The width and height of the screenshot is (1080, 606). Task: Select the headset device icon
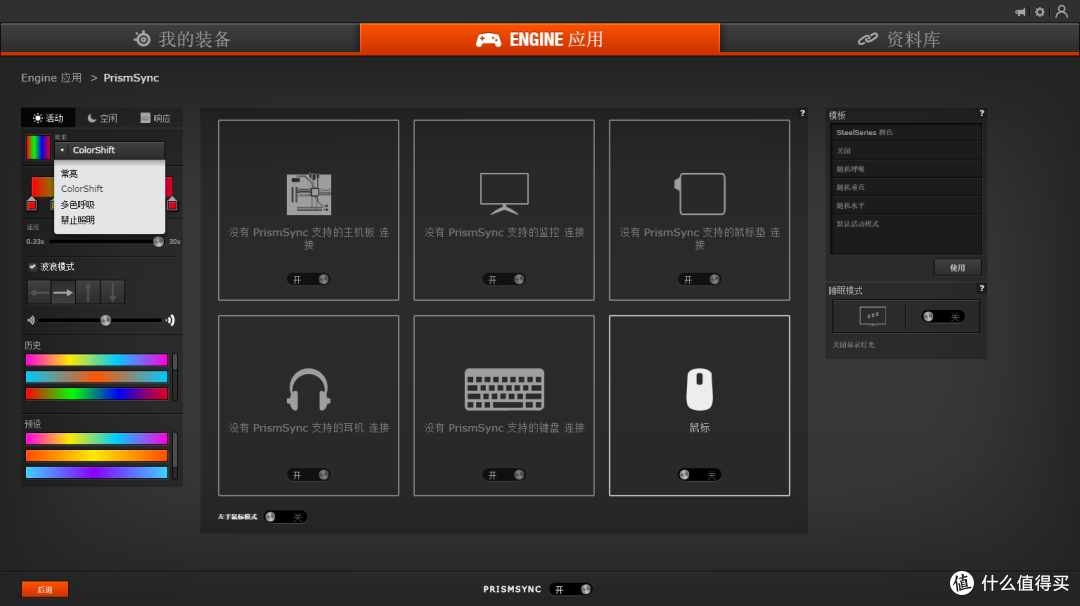pyautogui.click(x=309, y=390)
